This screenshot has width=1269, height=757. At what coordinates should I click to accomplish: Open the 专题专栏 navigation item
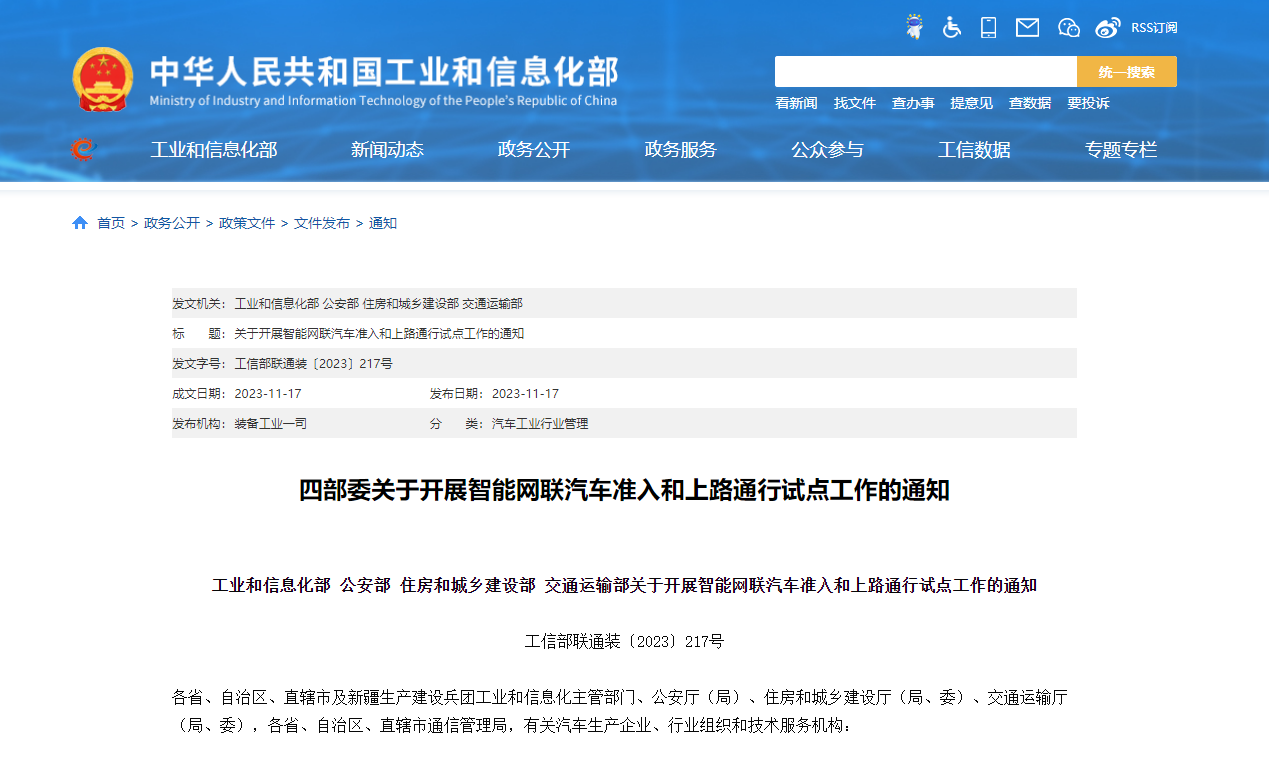[1121, 150]
